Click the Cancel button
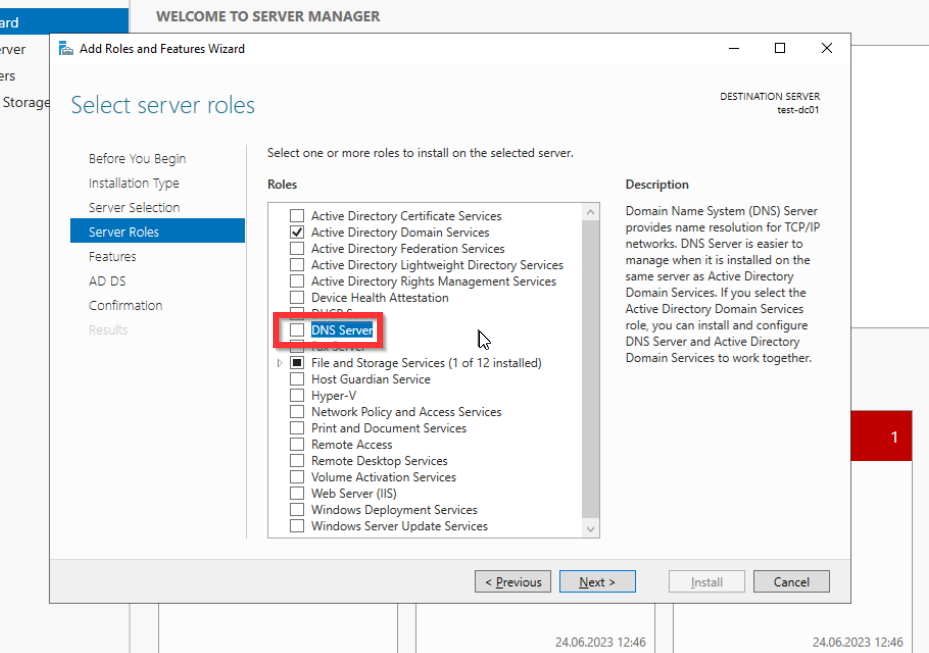 [x=792, y=582]
